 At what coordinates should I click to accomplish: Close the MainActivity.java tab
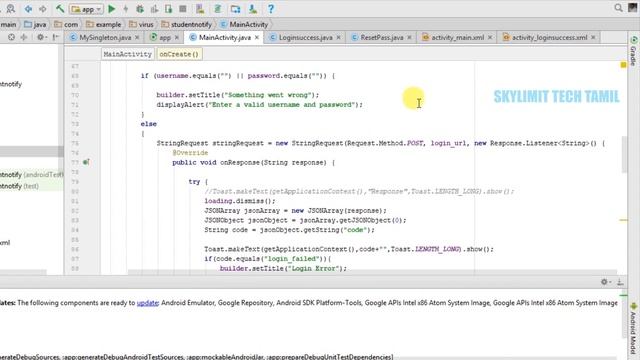pos(257,38)
